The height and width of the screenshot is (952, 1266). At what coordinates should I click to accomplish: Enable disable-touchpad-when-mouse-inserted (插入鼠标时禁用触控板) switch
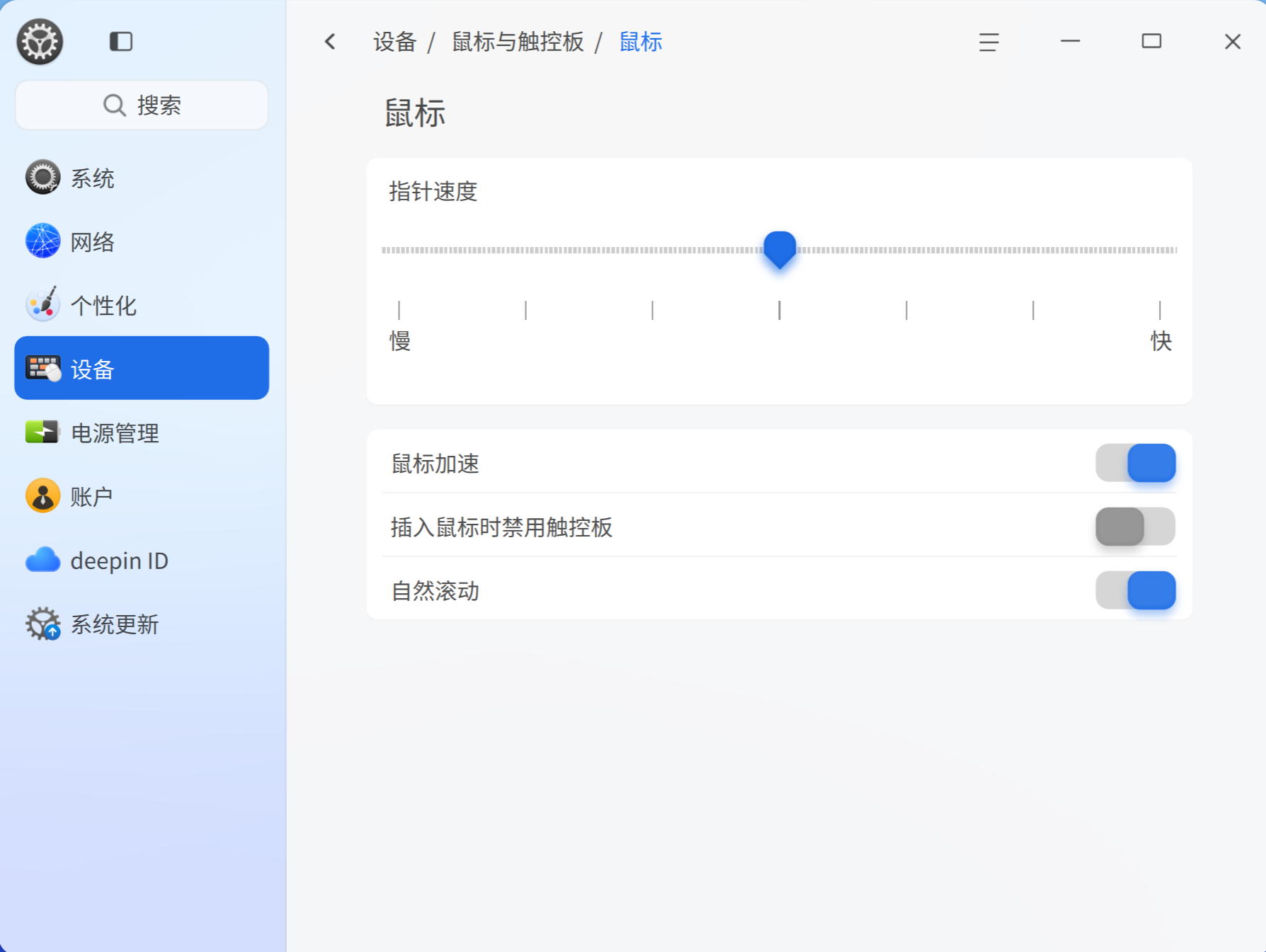tap(1135, 527)
